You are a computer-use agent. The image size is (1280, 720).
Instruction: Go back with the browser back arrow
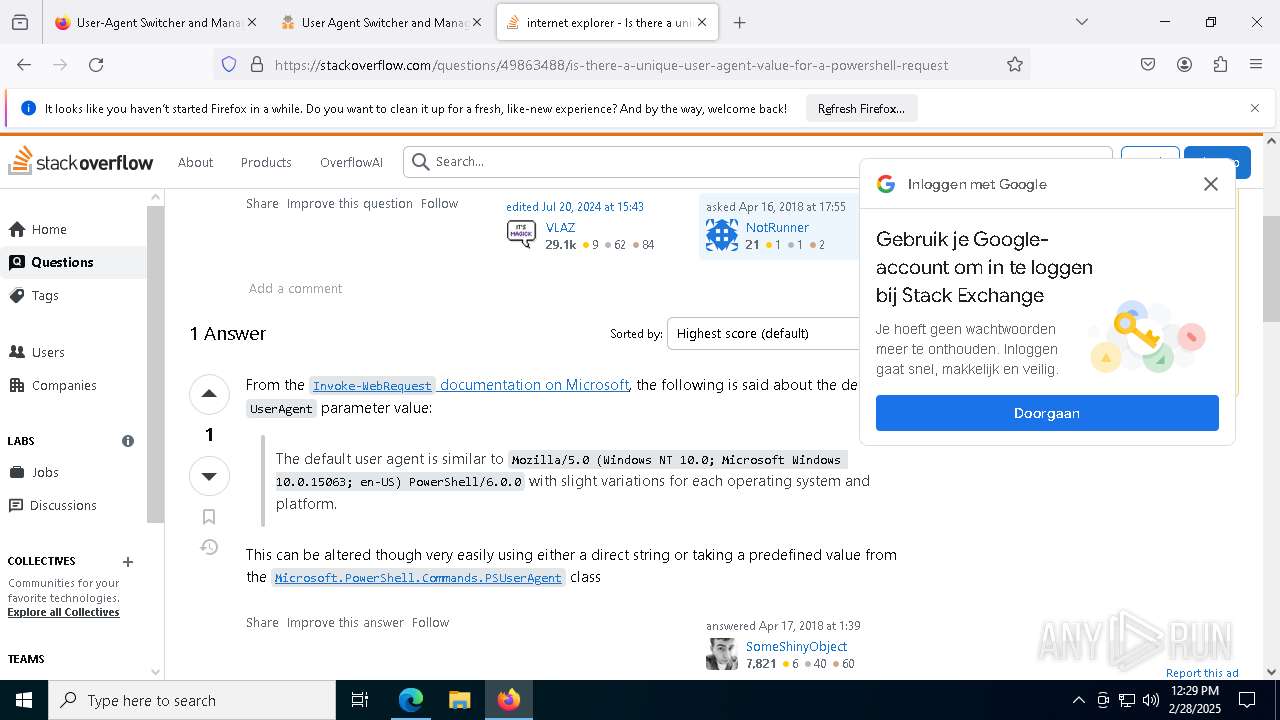point(24,64)
